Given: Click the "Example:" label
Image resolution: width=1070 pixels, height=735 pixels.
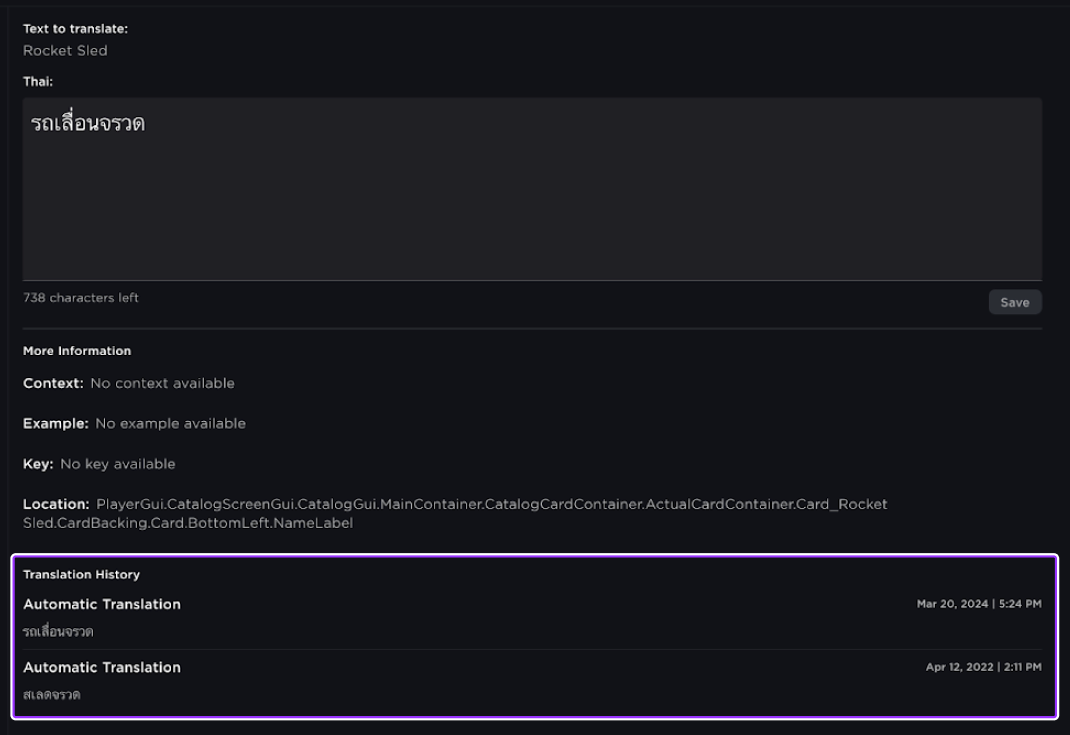Looking at the screenshot, I should click(55, 423).
